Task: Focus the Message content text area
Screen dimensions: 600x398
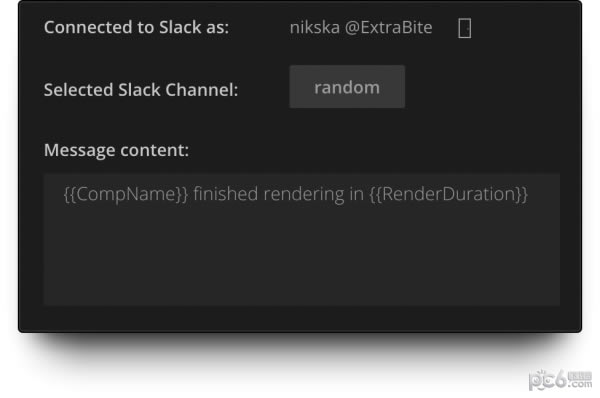Action: (x=302, y=240)
